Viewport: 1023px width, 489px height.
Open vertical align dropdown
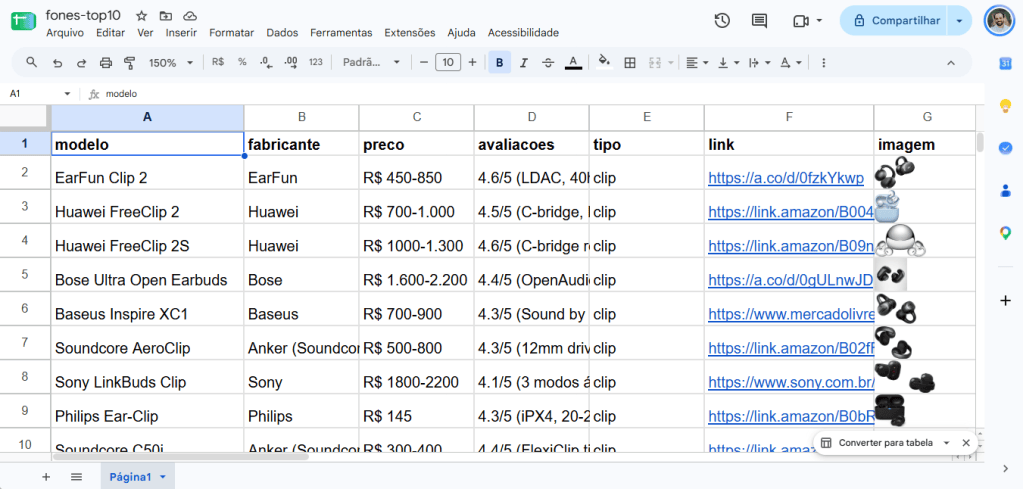(x=728, y=63)
